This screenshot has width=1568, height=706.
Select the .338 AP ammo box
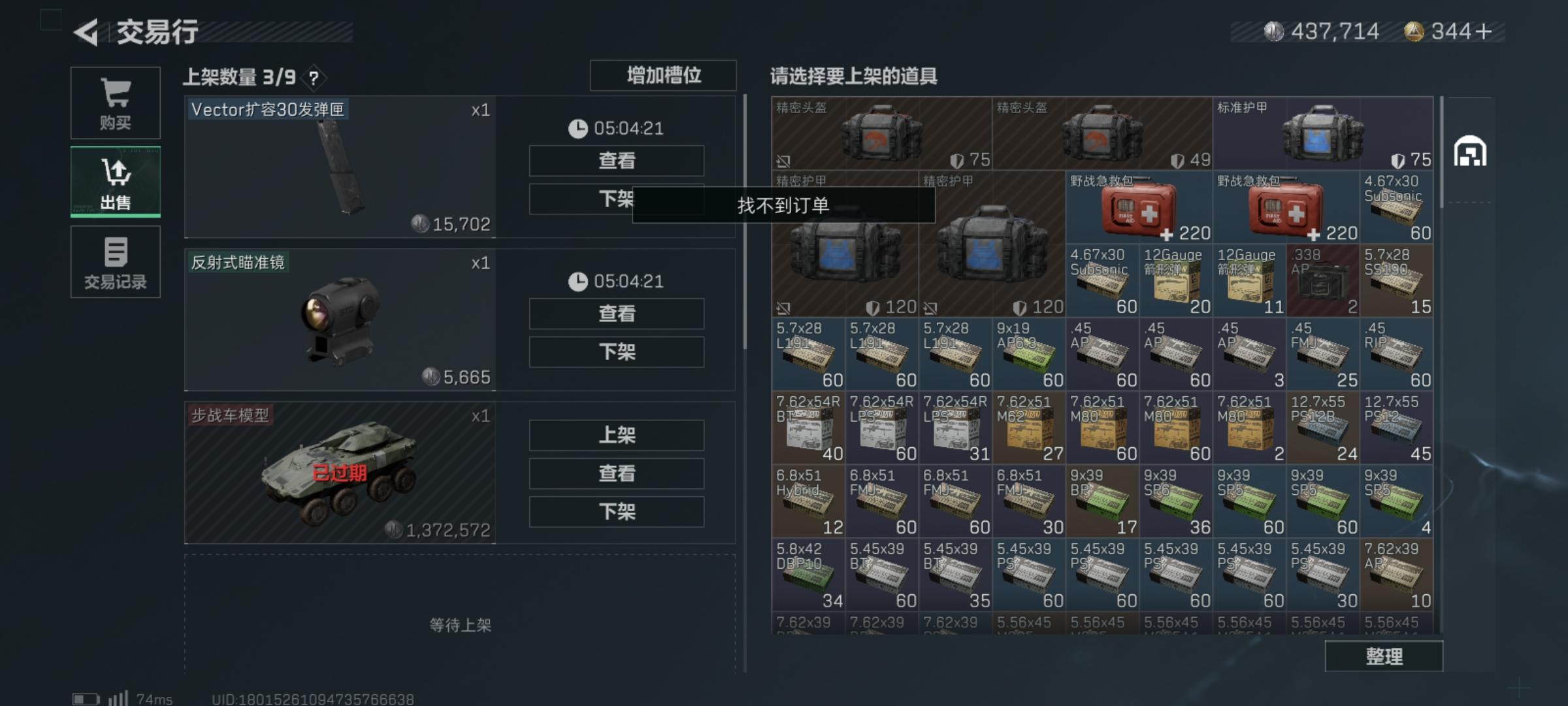(x=1323, y=280)
